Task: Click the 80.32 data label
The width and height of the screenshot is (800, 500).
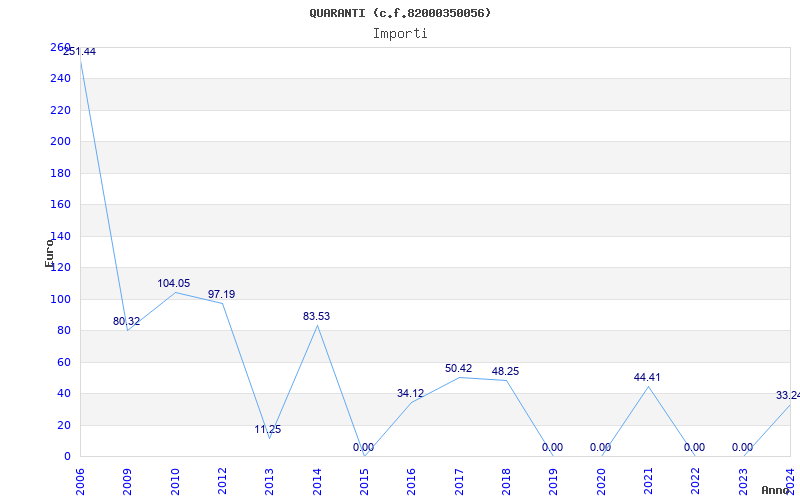Action: (x=126, y=321)
